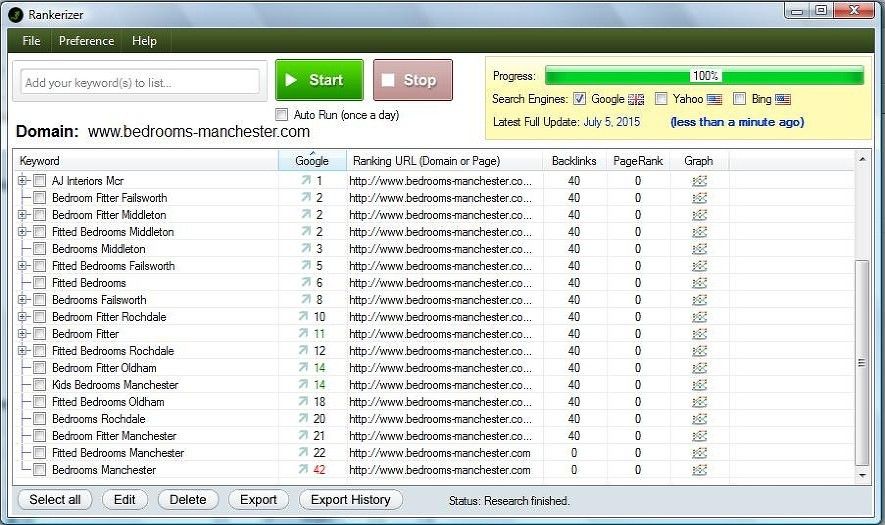Click the Stop button
The height and width of the screenshot is (525, 885).
tap(413, 80)
